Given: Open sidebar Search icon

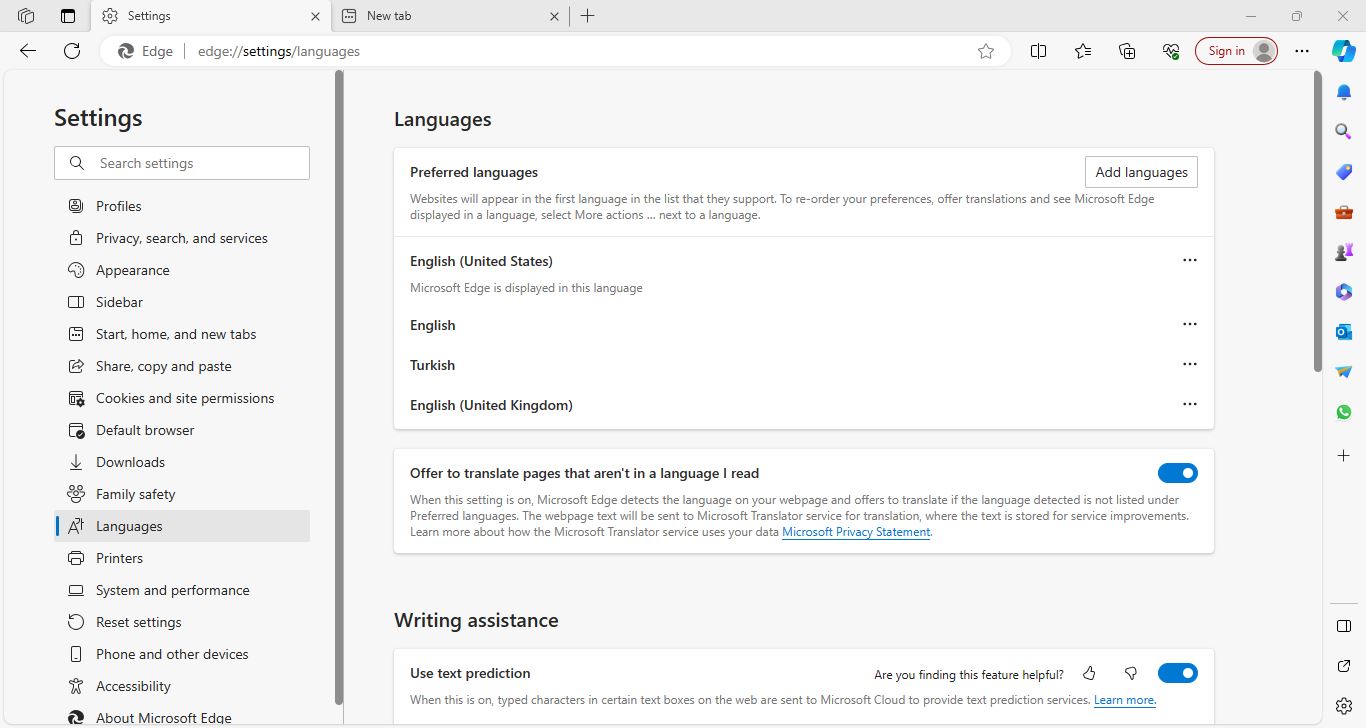Looking at the screenshot, I should coord(1344,131).
